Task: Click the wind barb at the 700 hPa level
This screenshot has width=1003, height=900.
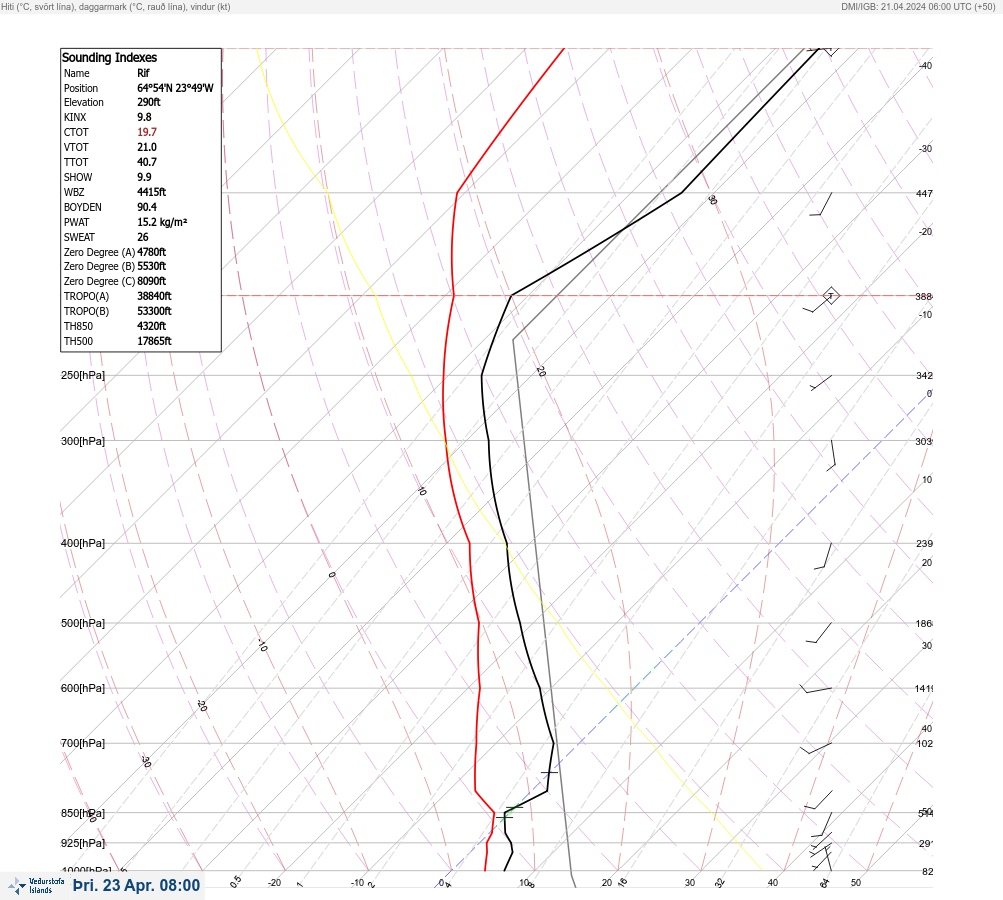Action: tap(816, 748)
